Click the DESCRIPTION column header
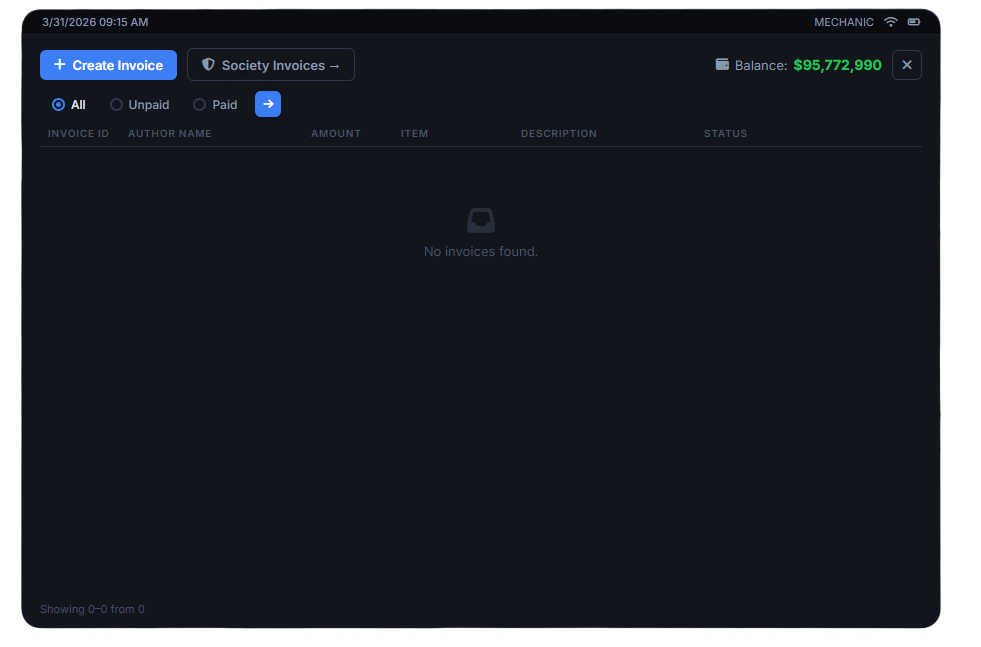The height and width of the screenshot is (647, 981). click(559, 133)
